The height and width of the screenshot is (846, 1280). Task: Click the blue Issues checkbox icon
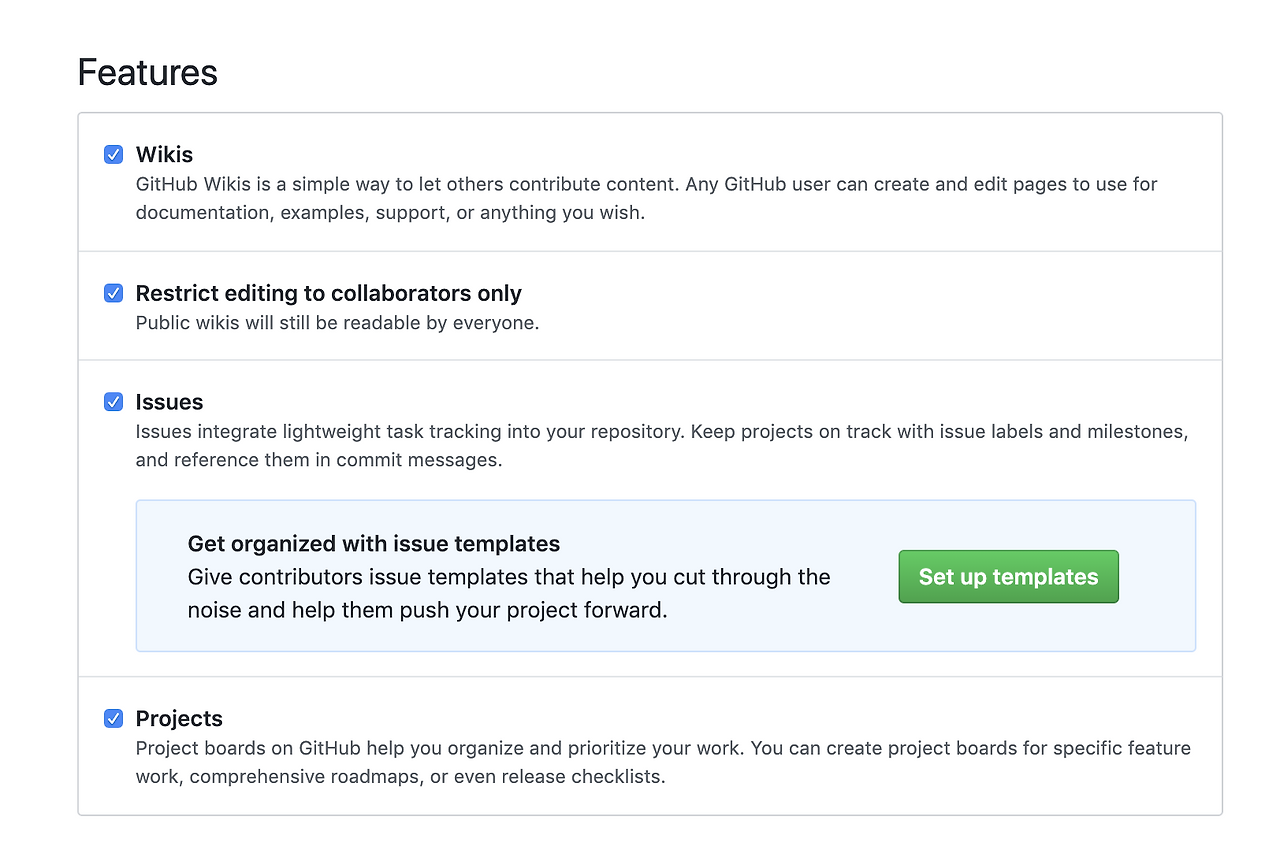(x=113, y=402)
